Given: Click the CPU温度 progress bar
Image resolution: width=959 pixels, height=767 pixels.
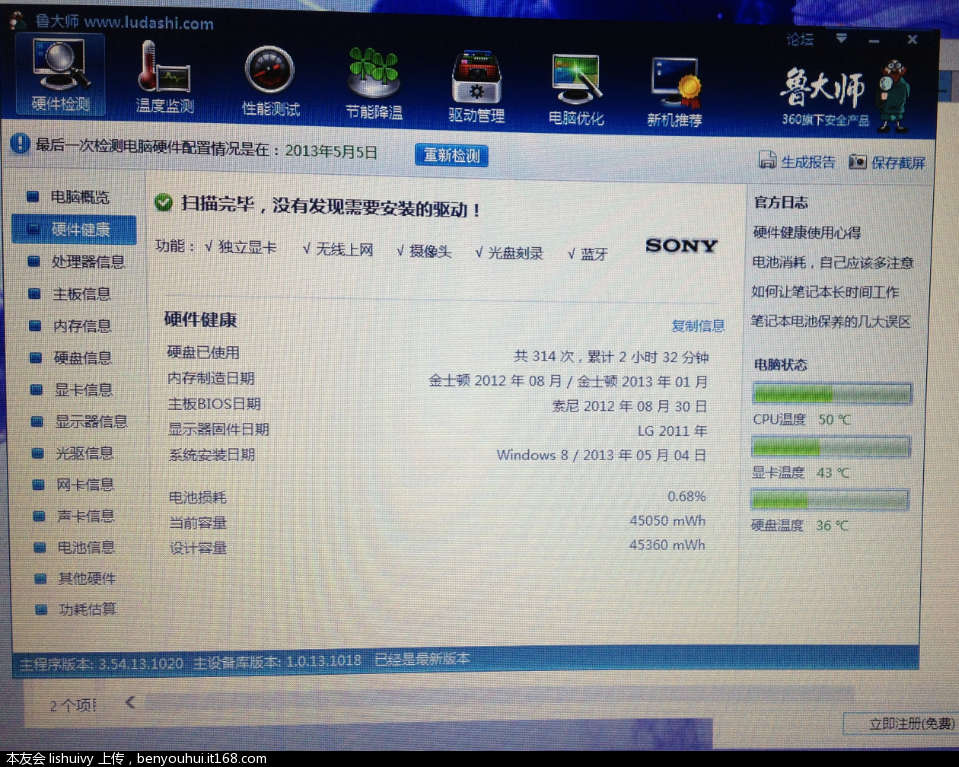Looking at the screenshot, I should pyautogui.click(x=832, y=393).
